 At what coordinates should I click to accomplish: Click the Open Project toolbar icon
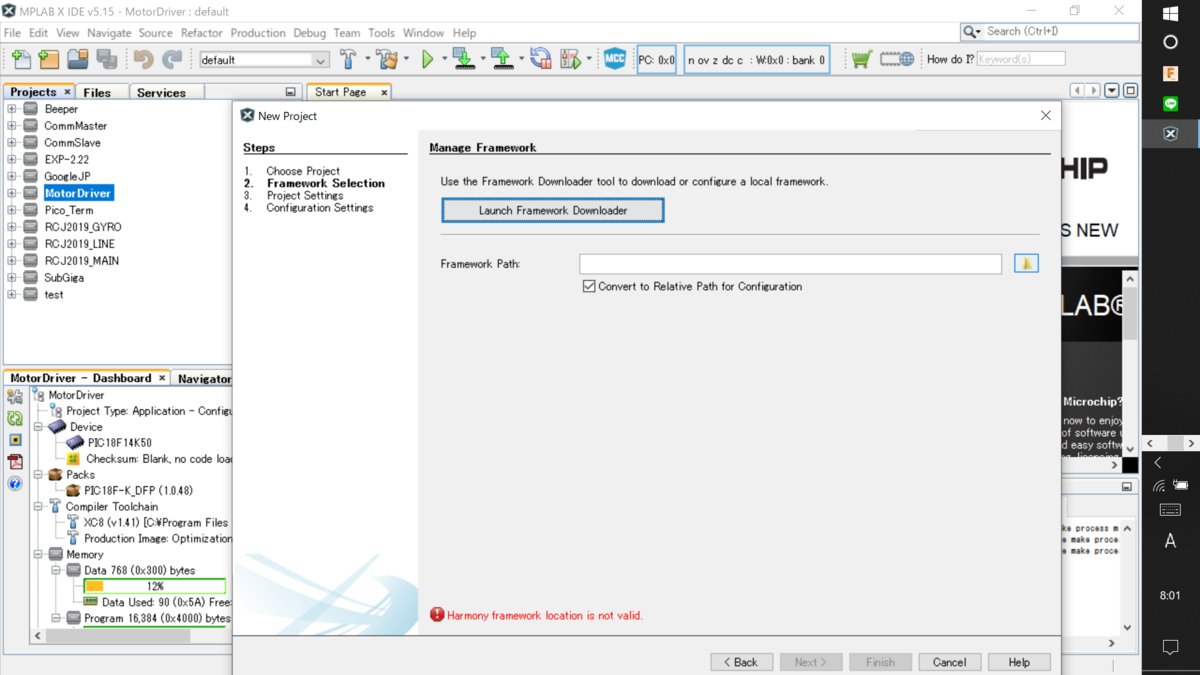pos(78,60)
